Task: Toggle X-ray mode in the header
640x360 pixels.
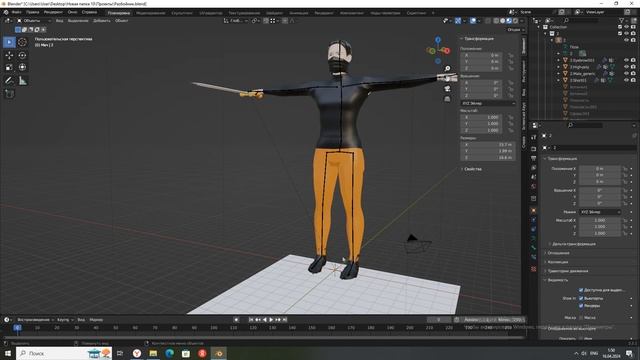Action: 488,20
